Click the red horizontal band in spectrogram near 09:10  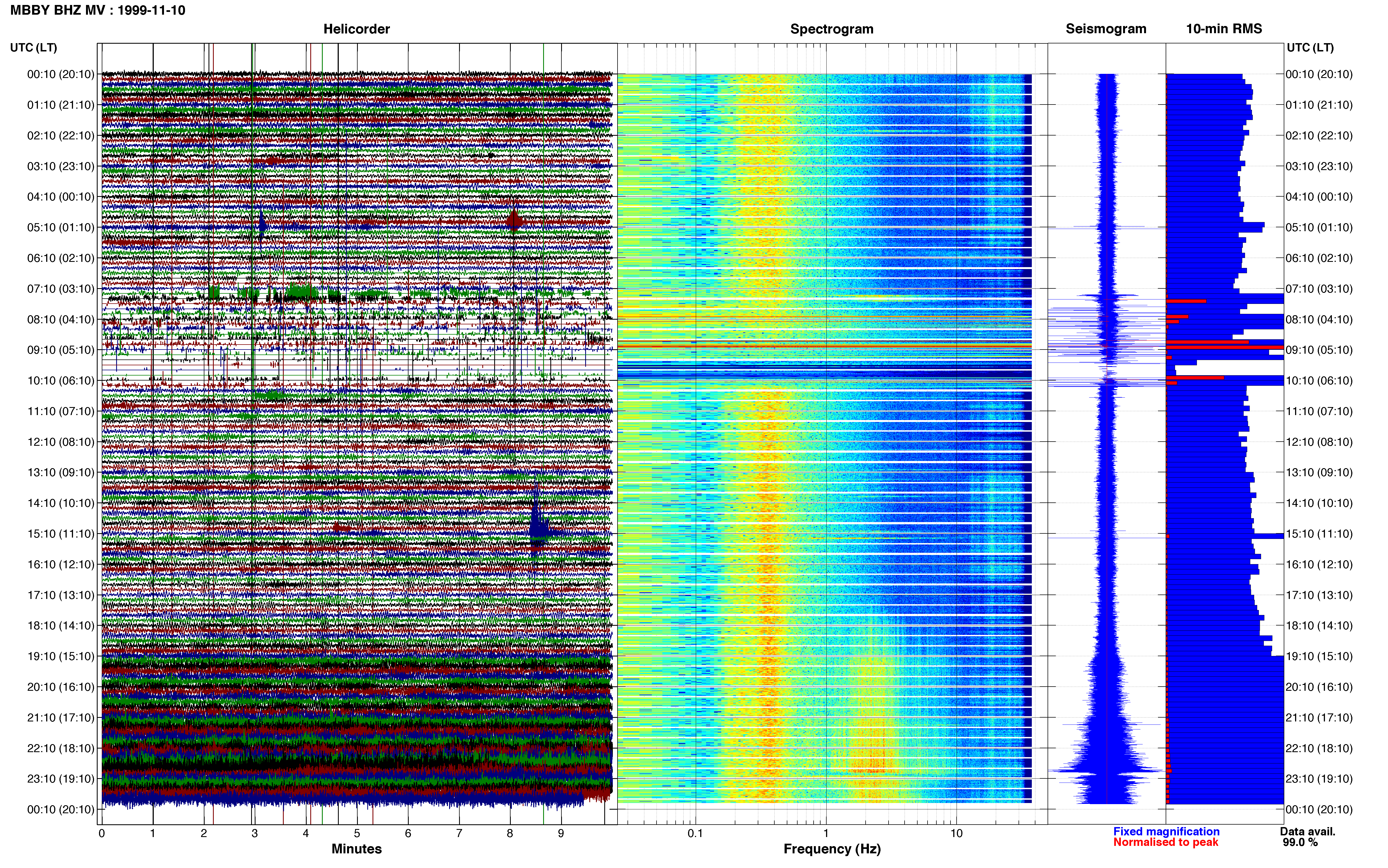pyautogui.click(x=824, y=346)
